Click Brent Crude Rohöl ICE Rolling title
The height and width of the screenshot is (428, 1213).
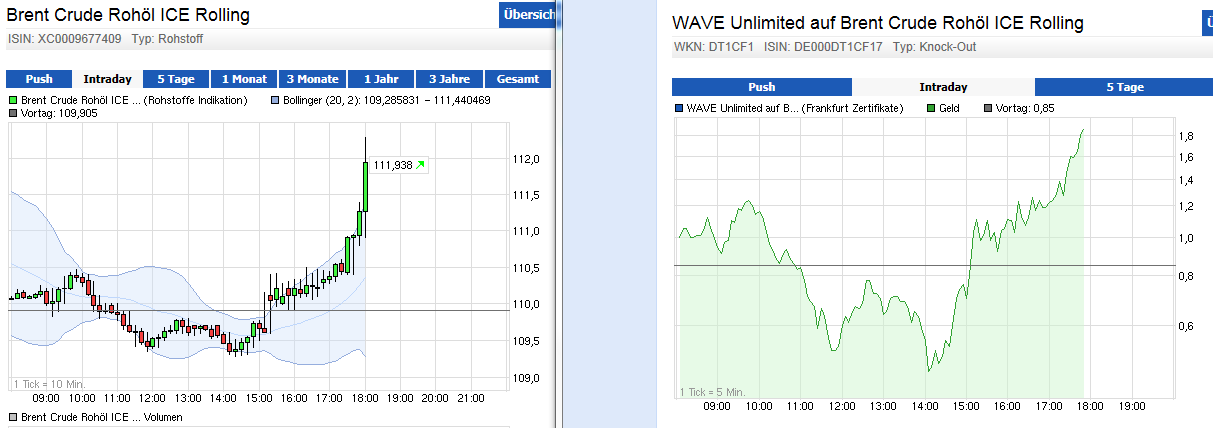point(129,15)
